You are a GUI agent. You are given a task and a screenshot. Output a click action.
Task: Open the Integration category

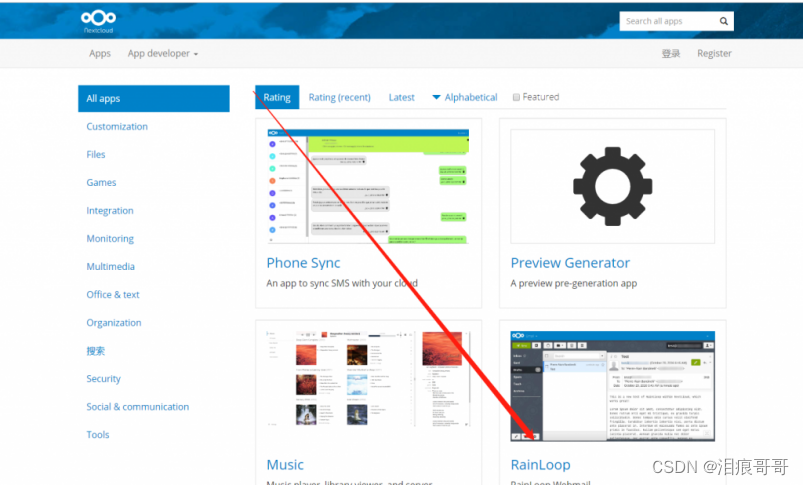click(x=110, y=211)
